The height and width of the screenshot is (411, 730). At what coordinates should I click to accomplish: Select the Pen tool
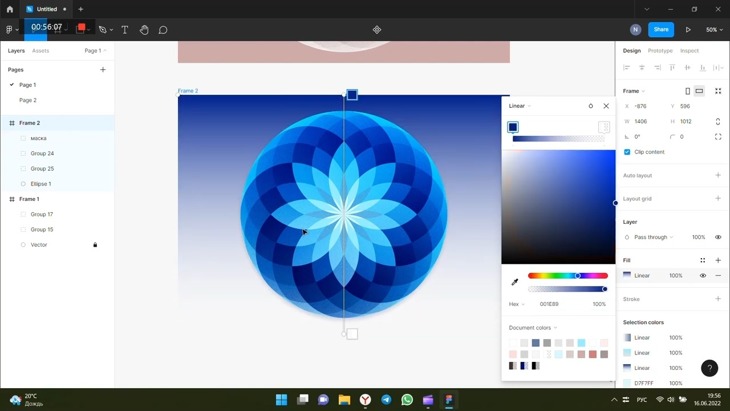pyautogui.click(x=102, y=30)
